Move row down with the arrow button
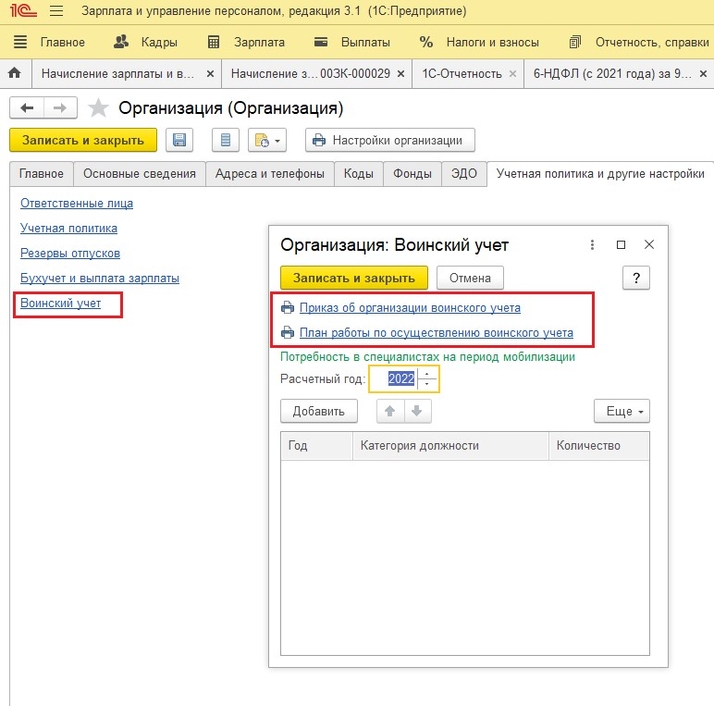This screenshot has width=714, height=706. tap(417, 411)
